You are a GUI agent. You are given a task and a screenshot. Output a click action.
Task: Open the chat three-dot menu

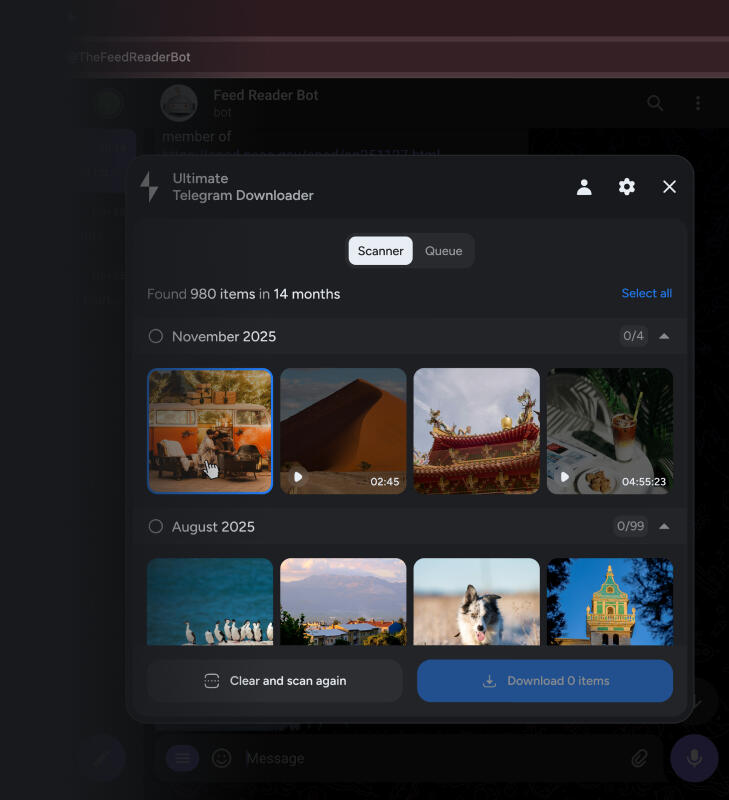click(x=698, y=103)
